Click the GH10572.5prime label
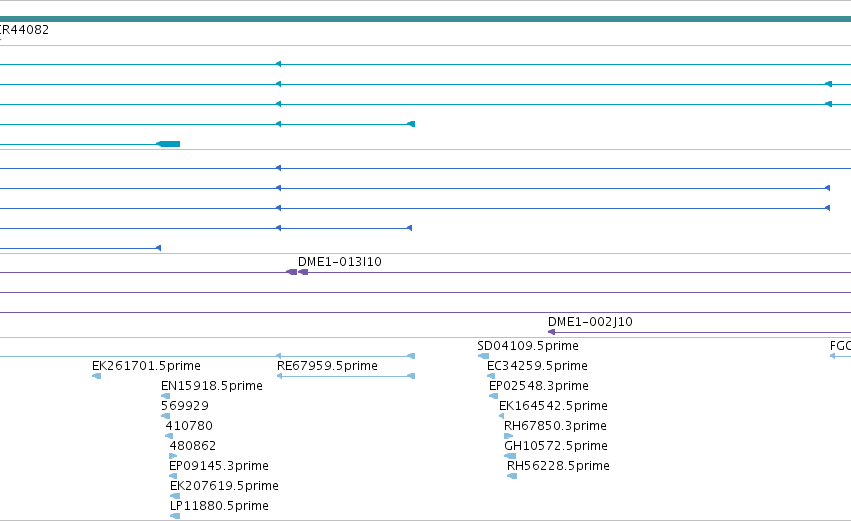 [556, 446]
